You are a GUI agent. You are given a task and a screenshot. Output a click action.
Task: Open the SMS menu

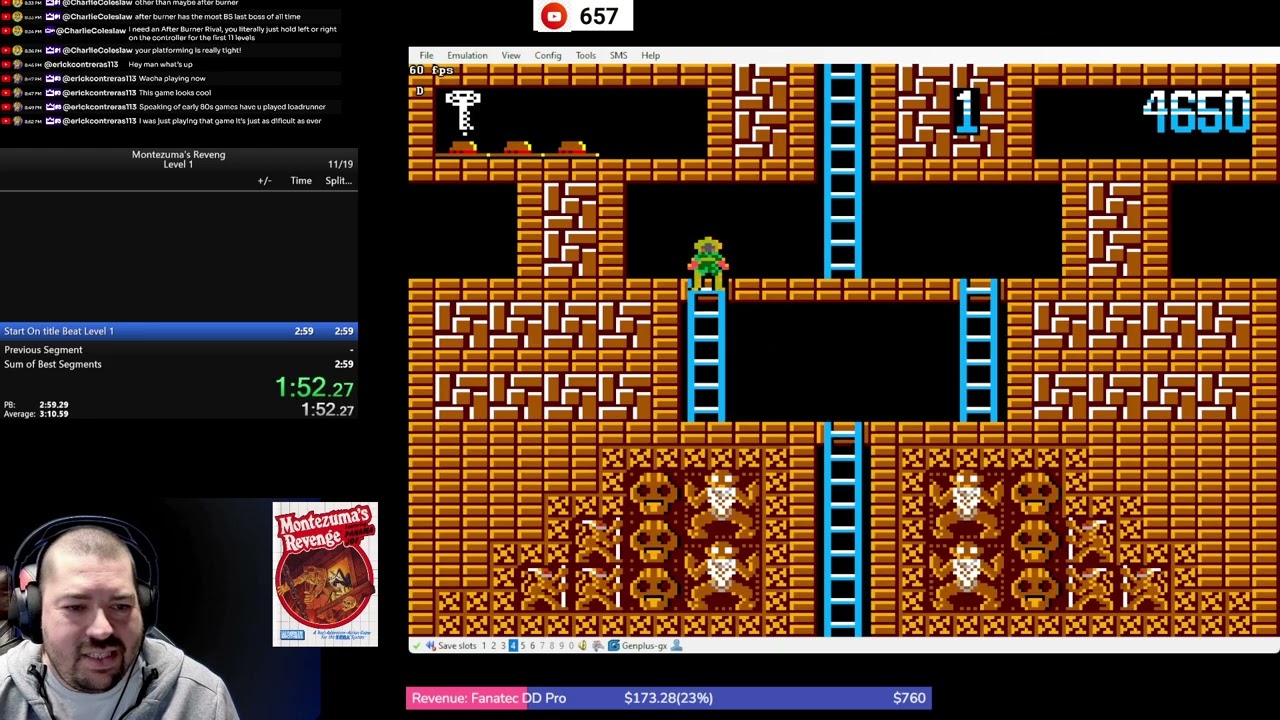point(619,56)
